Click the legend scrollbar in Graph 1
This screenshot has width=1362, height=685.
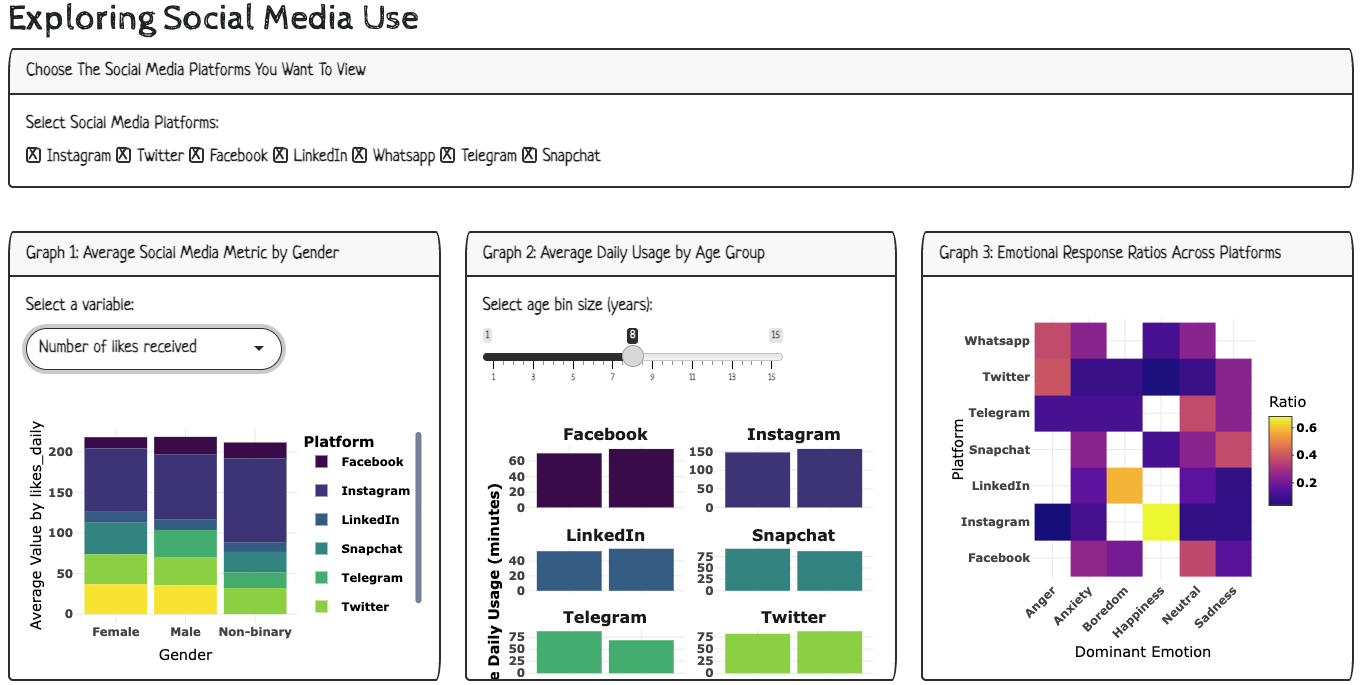tap(418, 517)
